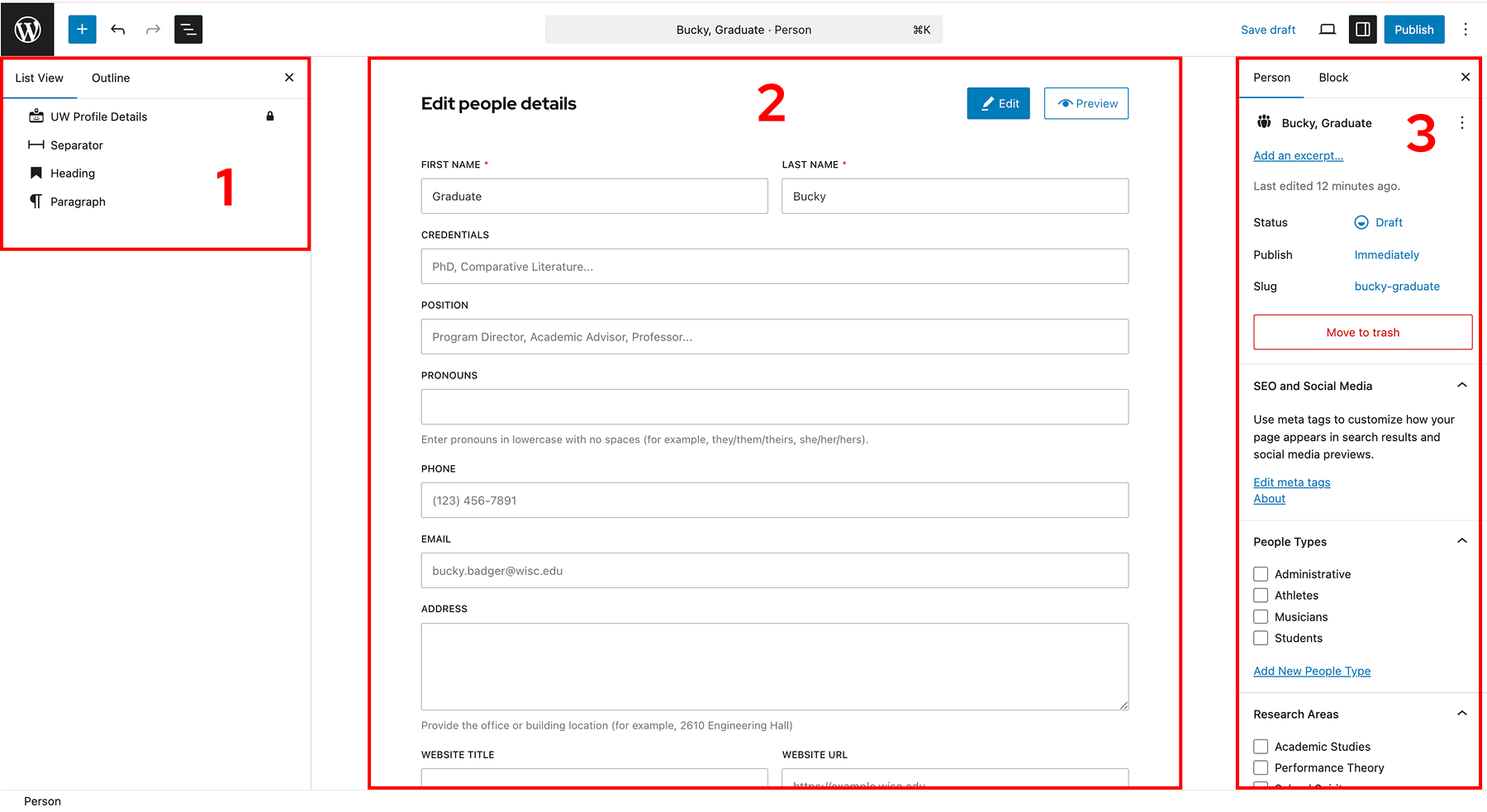Click the undo arrow icon
Screen dimensions: 1487x812
(x=118, y=30)
